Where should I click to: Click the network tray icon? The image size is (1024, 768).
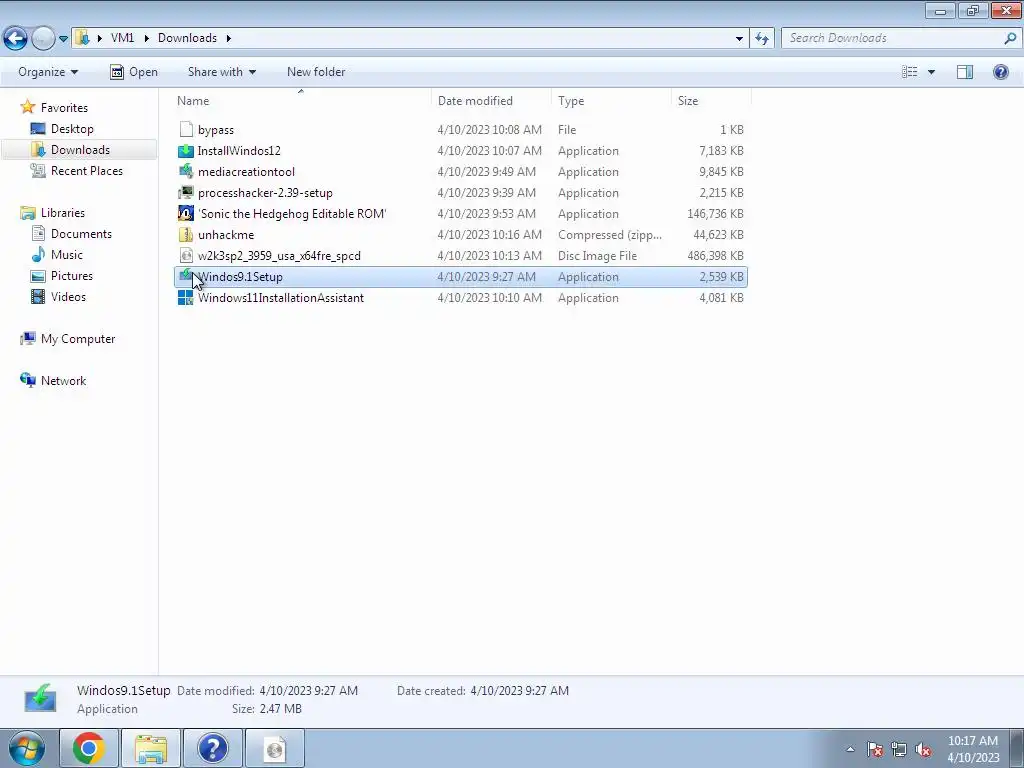(x=899, y=749)
